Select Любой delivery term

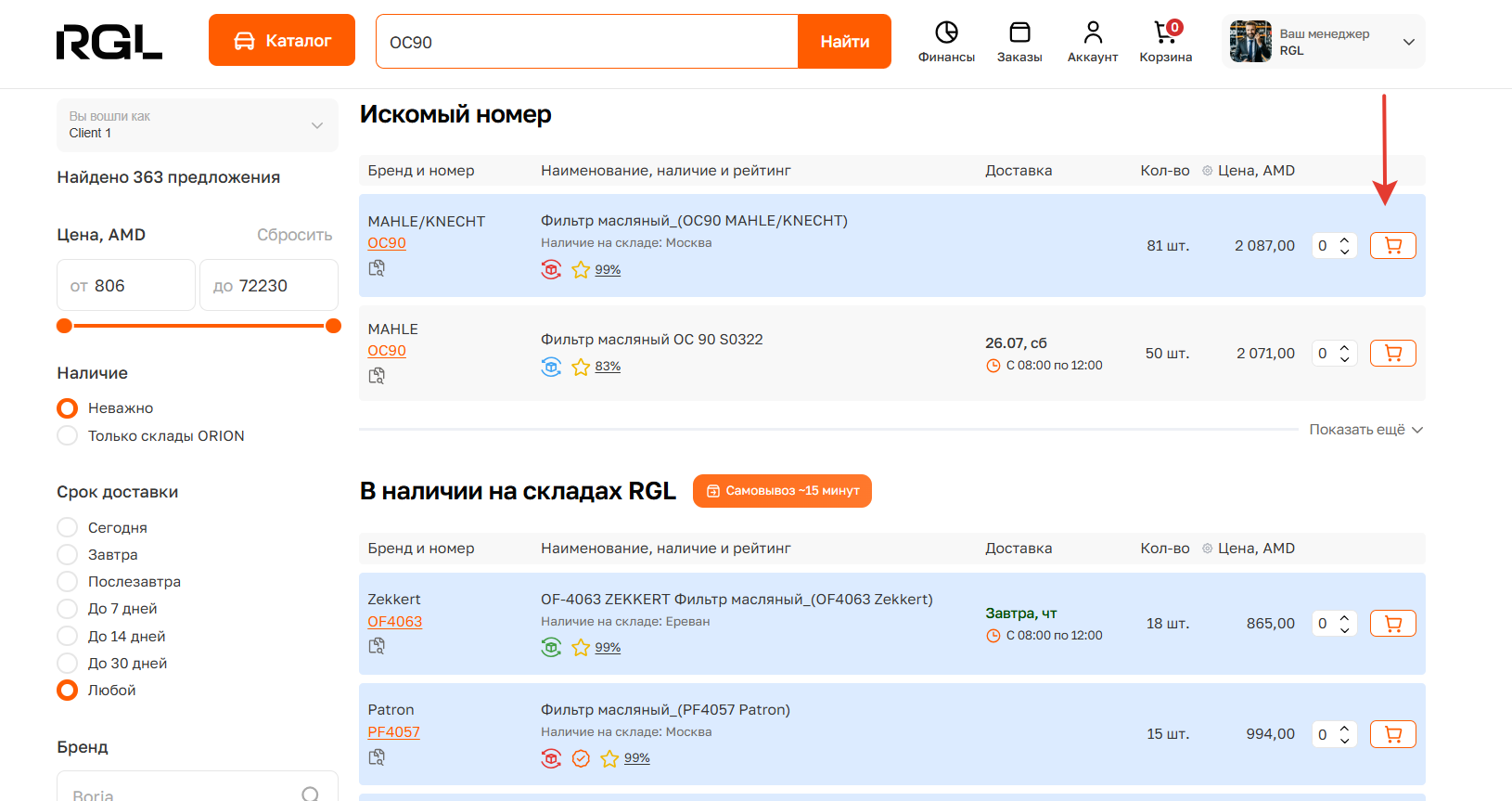pyautogui.click(x=67, y=690)
